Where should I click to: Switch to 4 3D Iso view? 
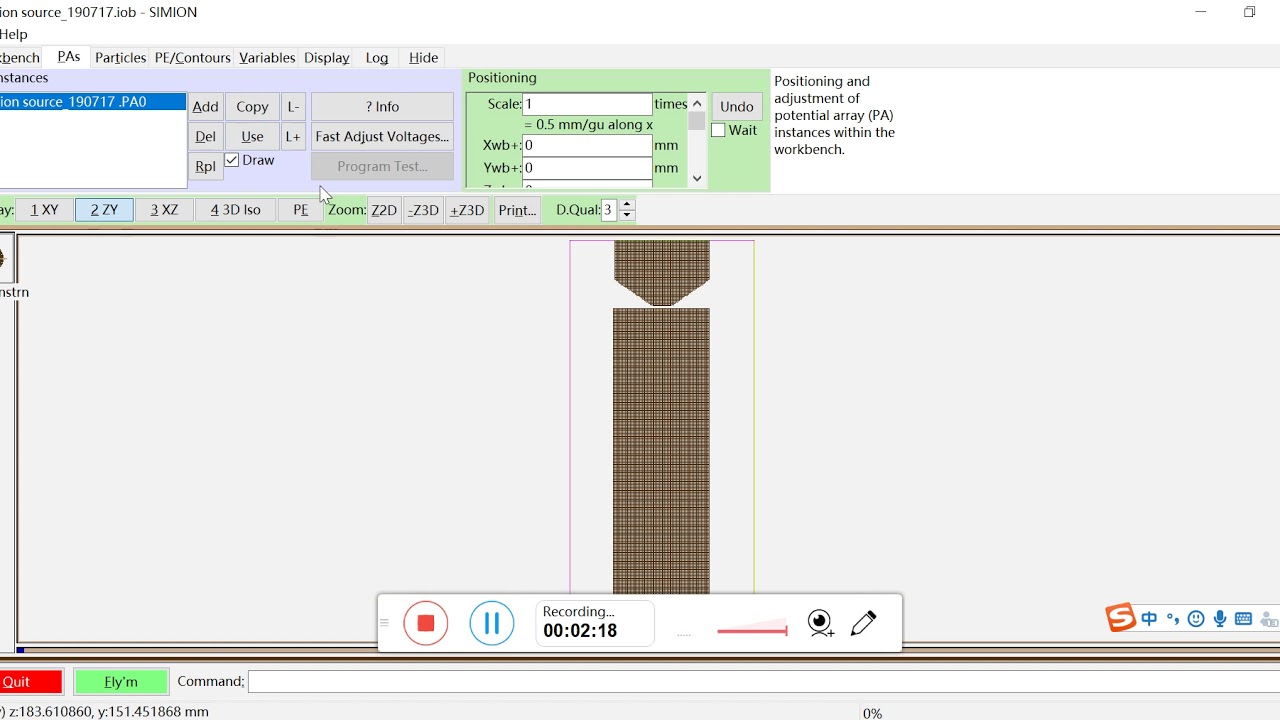click(x=236, y=210)
